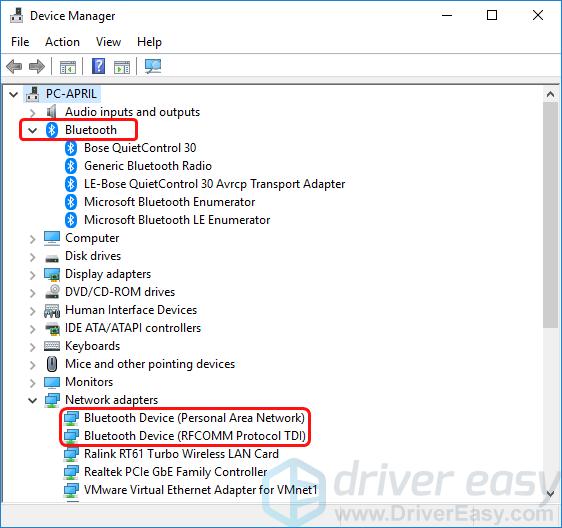The height and width of the screenshot is (528, 562).
Task: Open the View menu
Action: point(108,42)
